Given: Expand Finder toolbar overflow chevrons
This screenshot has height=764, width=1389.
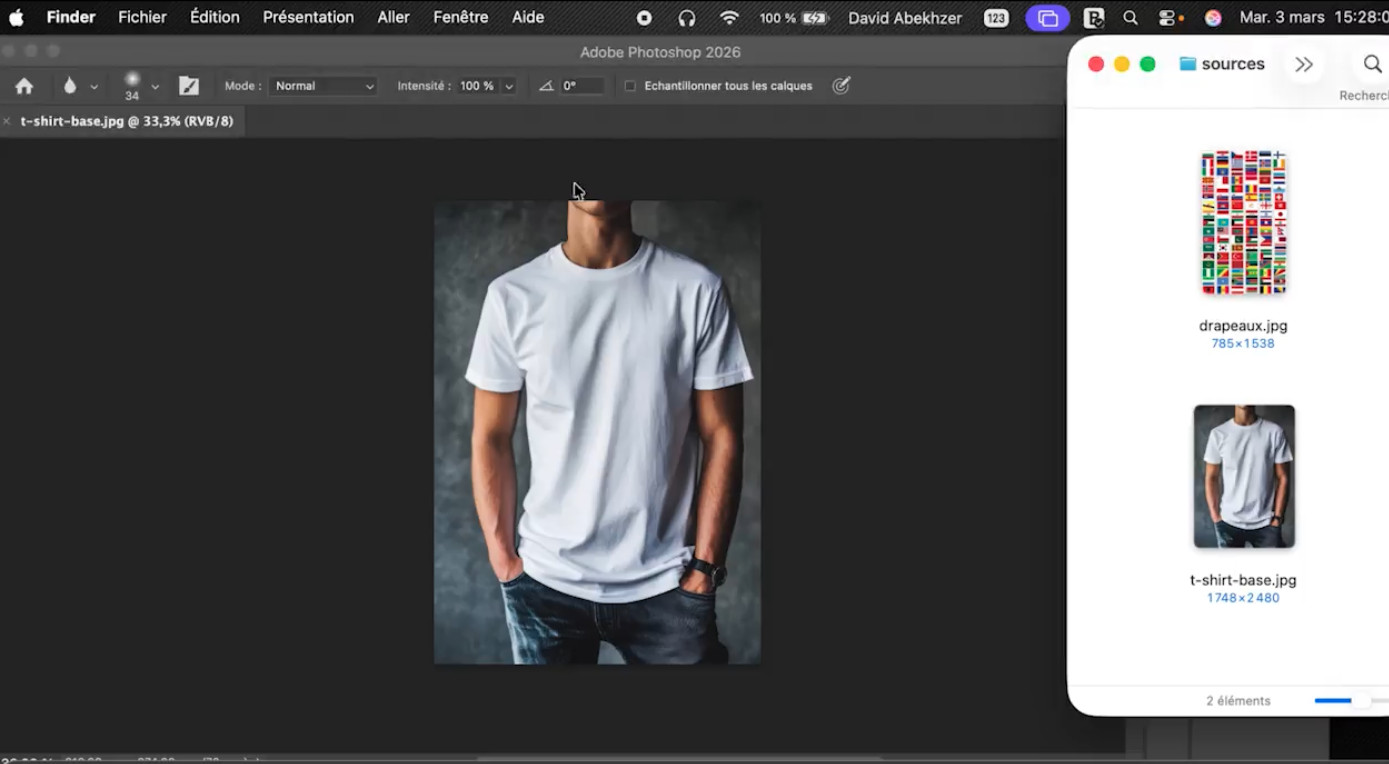Looking at the screenshot, I should [1303, 64].
